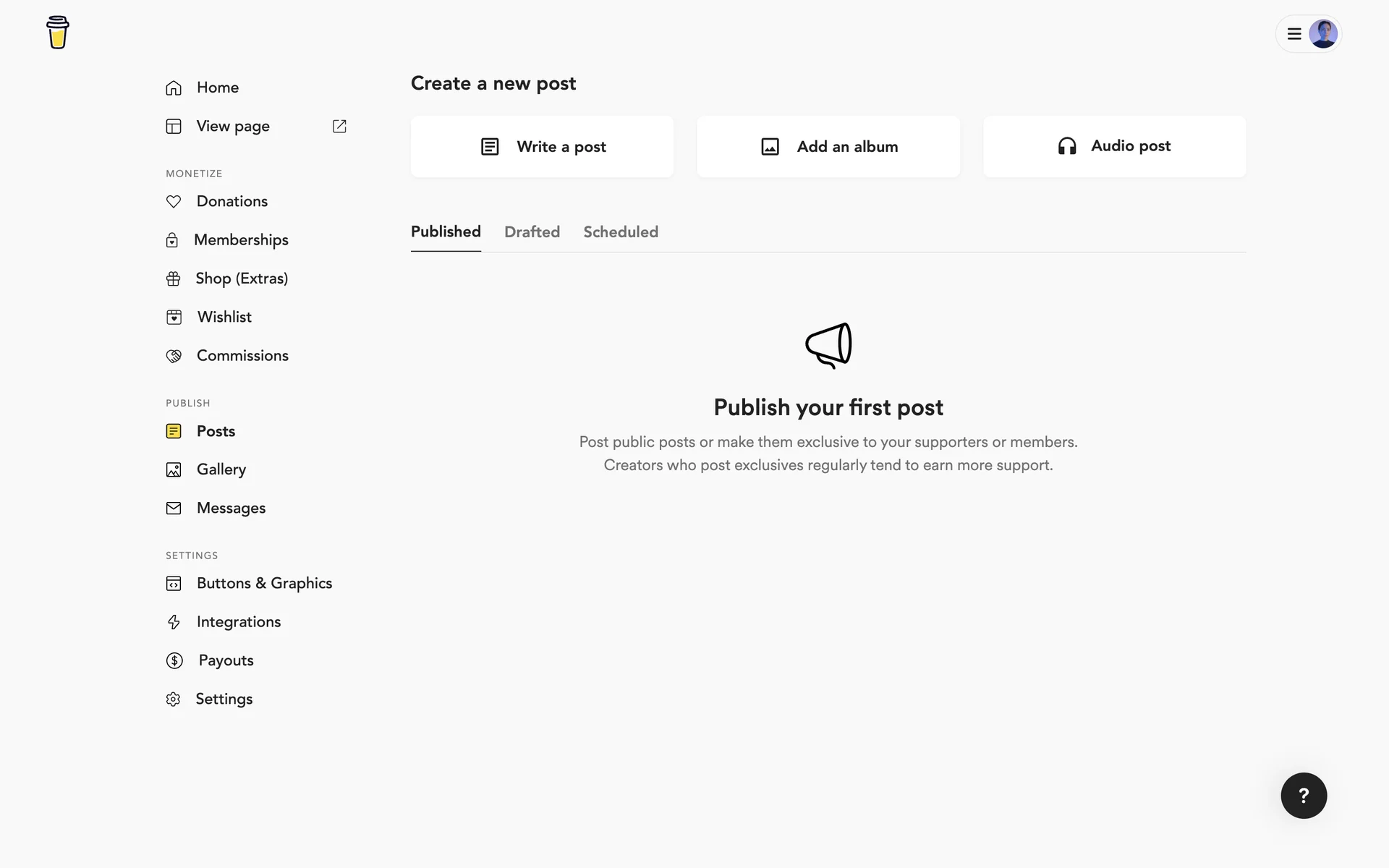
Task: Click the Buy Me a Coffee cup logo
Action: pos(58,33)
